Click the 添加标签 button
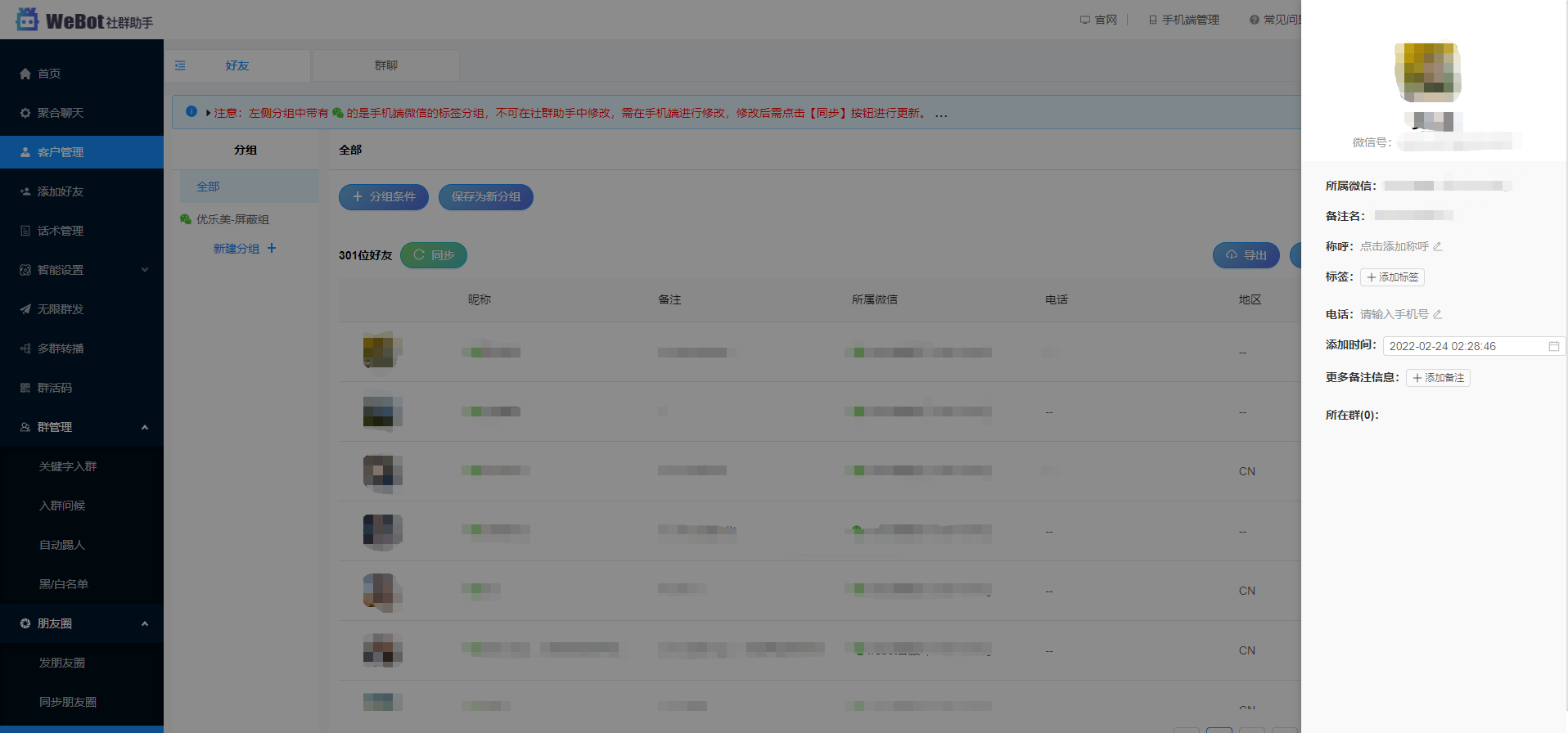The width and height of the screenshot is (1568, 733). click(x=1392, y=277)
